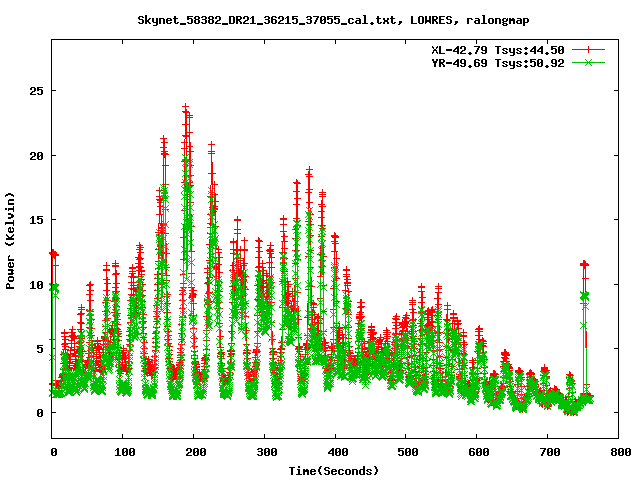Image resolution: width=640 pixels, height=480 pixels.
Task: Click the x-axis tick label 200
Action: pyautogui.click(x=195, y=452)
